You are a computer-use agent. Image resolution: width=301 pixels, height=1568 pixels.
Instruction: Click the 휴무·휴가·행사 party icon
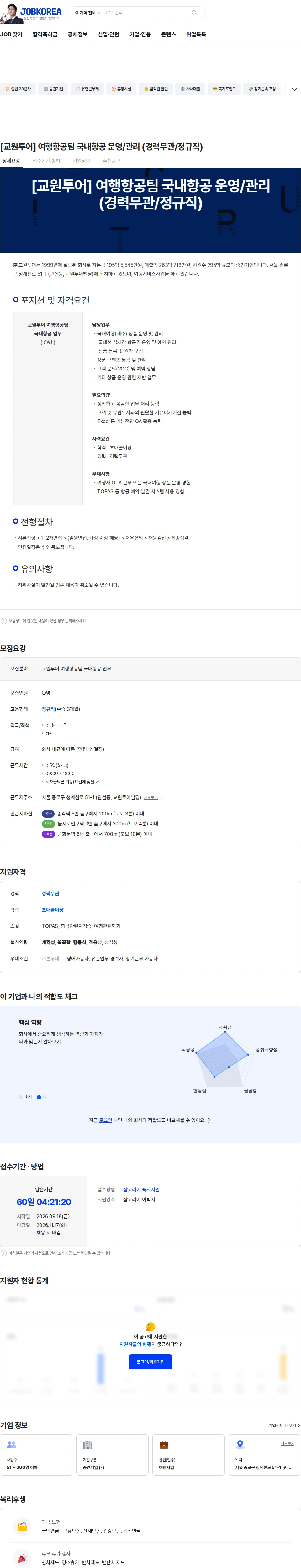(x=22, y=1558)
